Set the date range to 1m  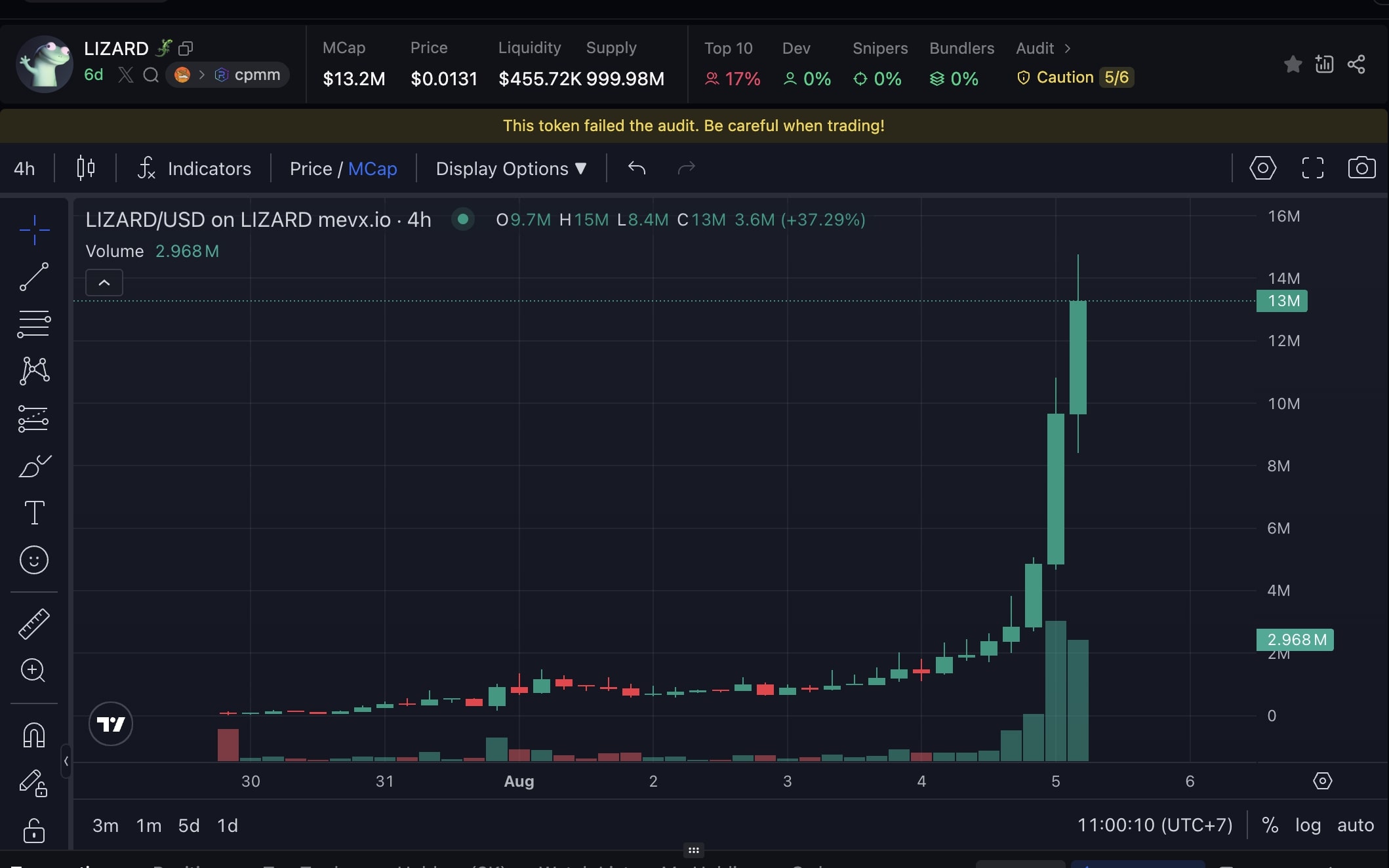coord(149,825)
